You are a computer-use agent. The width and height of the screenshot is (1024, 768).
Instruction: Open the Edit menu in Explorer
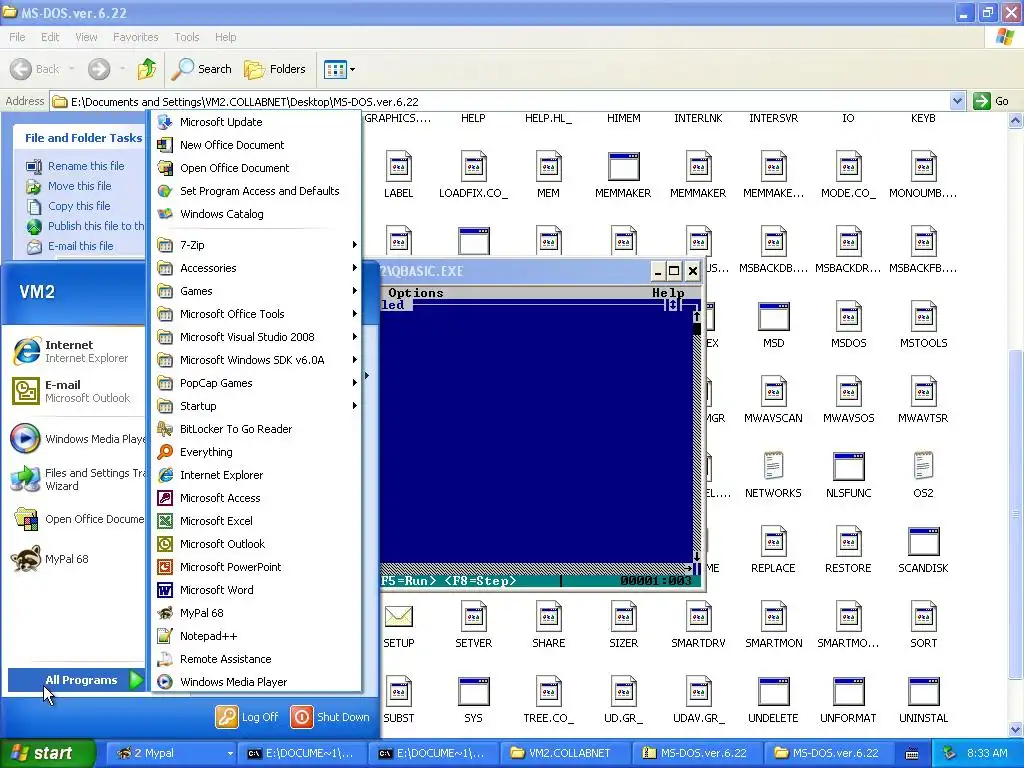point(50,37)
